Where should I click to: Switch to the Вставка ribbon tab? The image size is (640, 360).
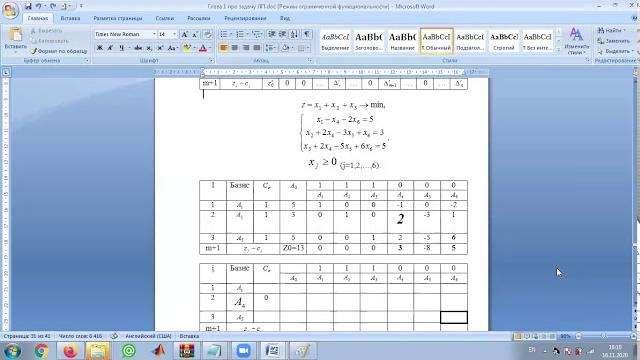[x=70, y=18]
